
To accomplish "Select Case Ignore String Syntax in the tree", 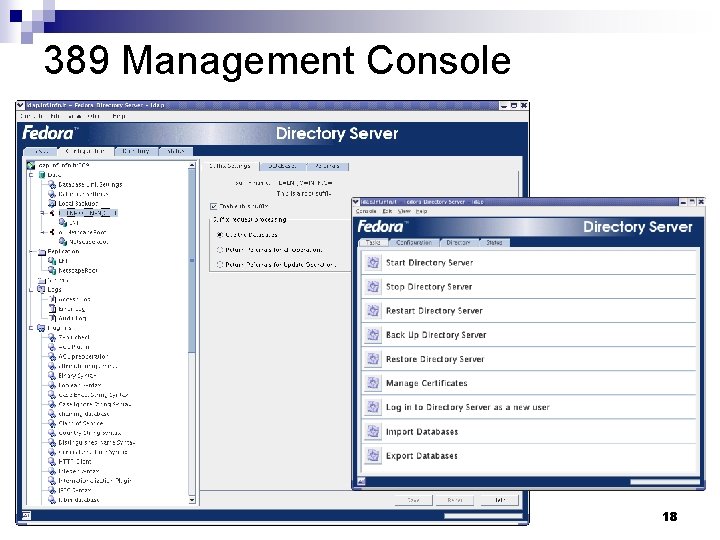I will (x=95, y=405).
